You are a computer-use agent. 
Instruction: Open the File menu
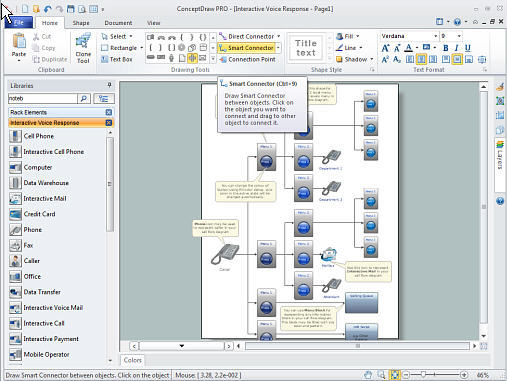pyautogui.click(x=19, y=23)
